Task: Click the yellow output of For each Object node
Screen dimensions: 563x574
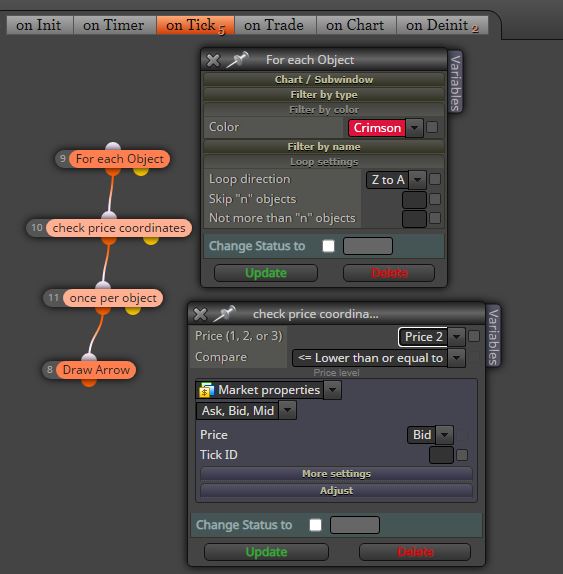Action: (x=141, y=171)
